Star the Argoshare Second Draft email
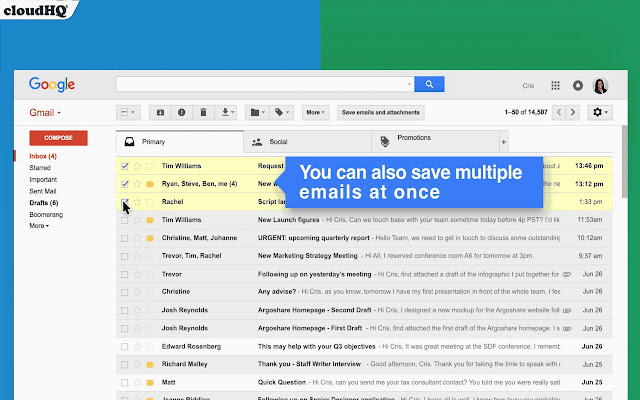The width and height of the screenshot is (640, 400). point(138,310)
